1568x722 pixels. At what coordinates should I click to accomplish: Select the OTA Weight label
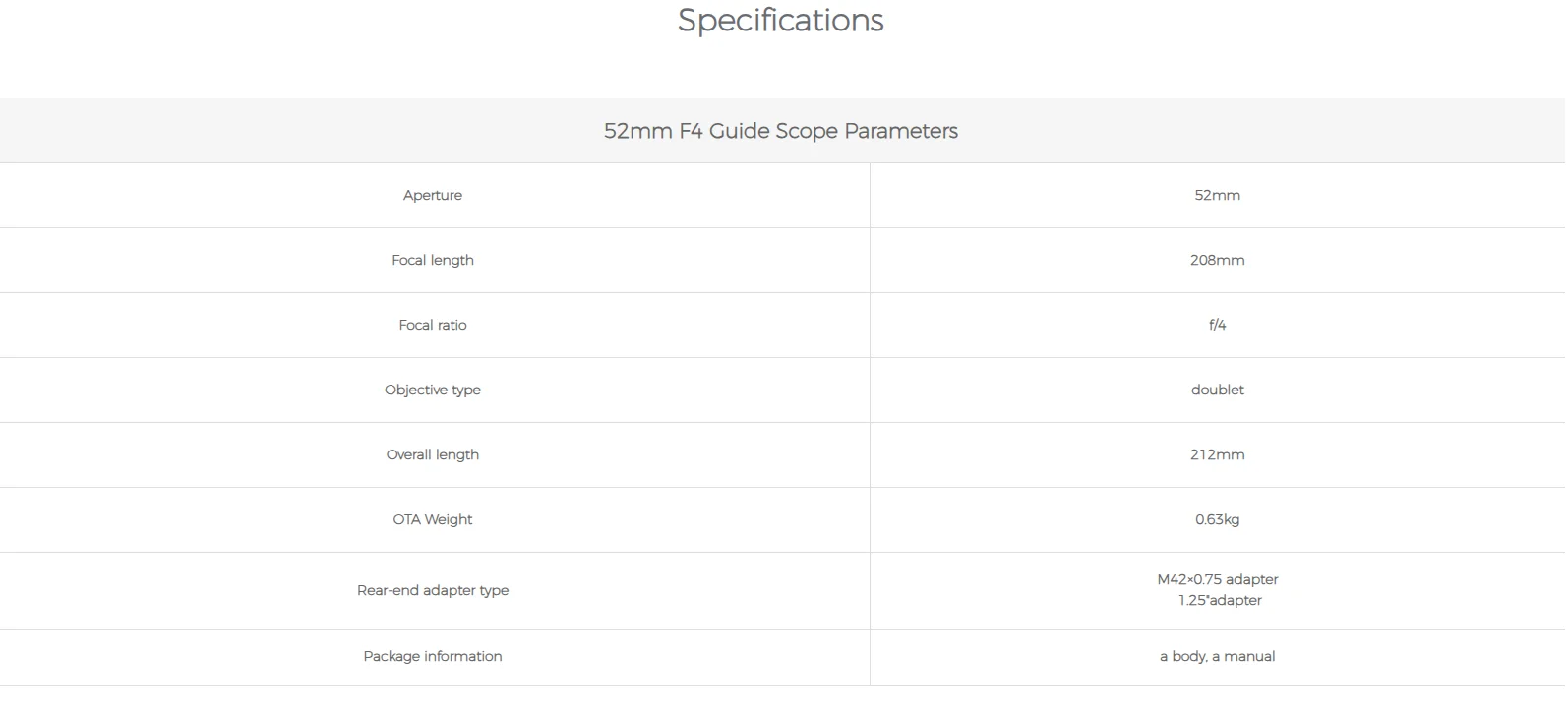[x=433, y=519]
